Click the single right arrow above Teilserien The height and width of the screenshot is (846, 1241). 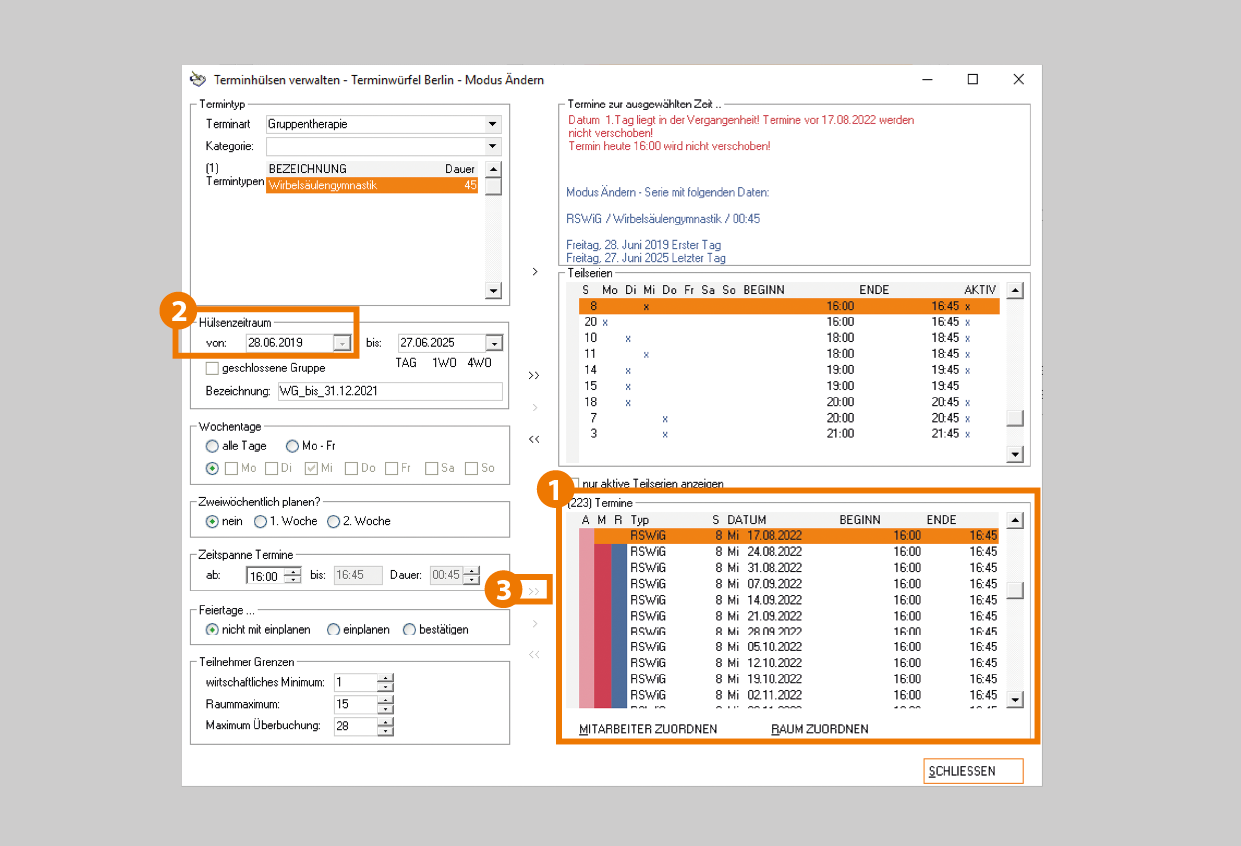tap(534, 271)
